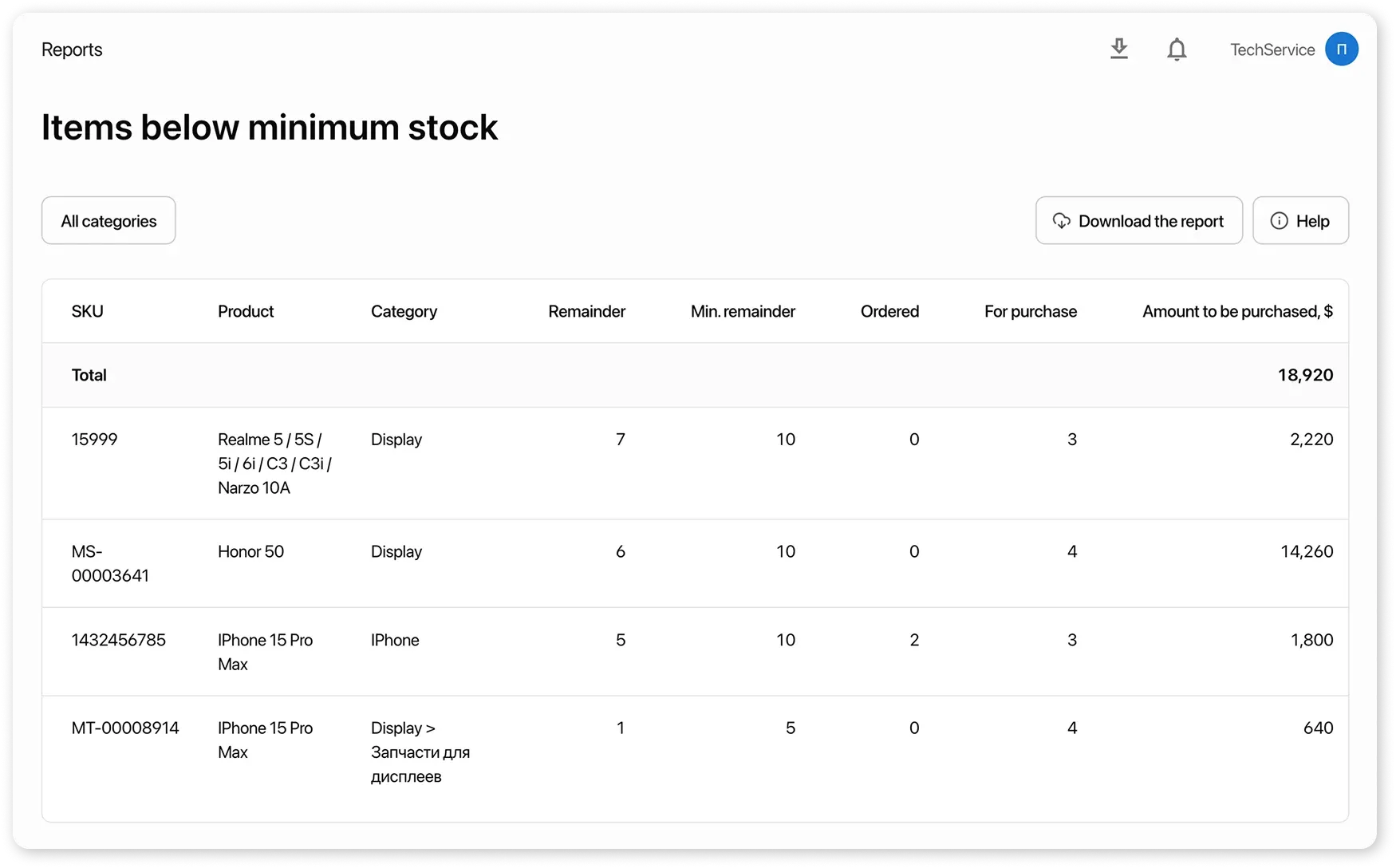Open Help
This screenshot has width=1396, height=868.
pyautogui.click(x=1300, y=220)
